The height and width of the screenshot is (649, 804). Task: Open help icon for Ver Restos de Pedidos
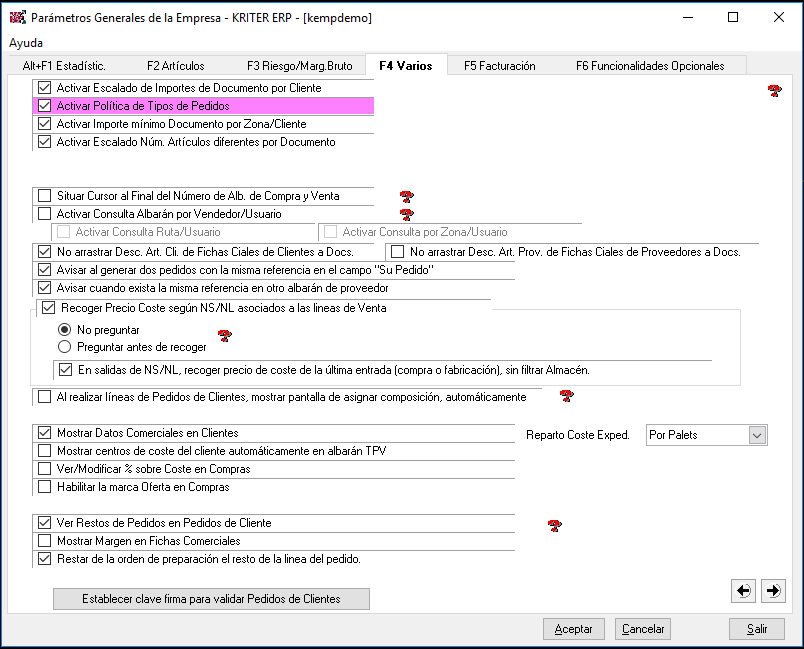pos(554,525)
